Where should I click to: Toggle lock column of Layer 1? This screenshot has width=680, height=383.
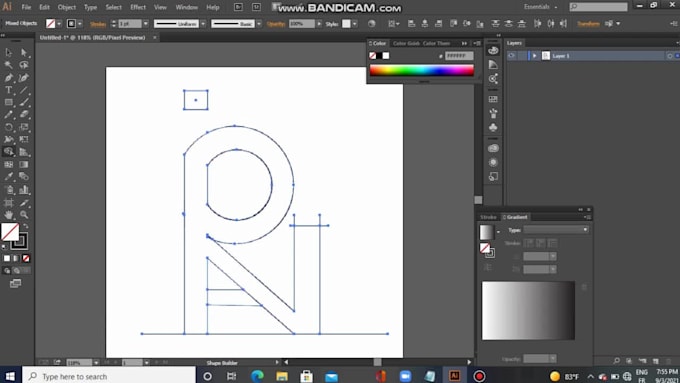522,56
